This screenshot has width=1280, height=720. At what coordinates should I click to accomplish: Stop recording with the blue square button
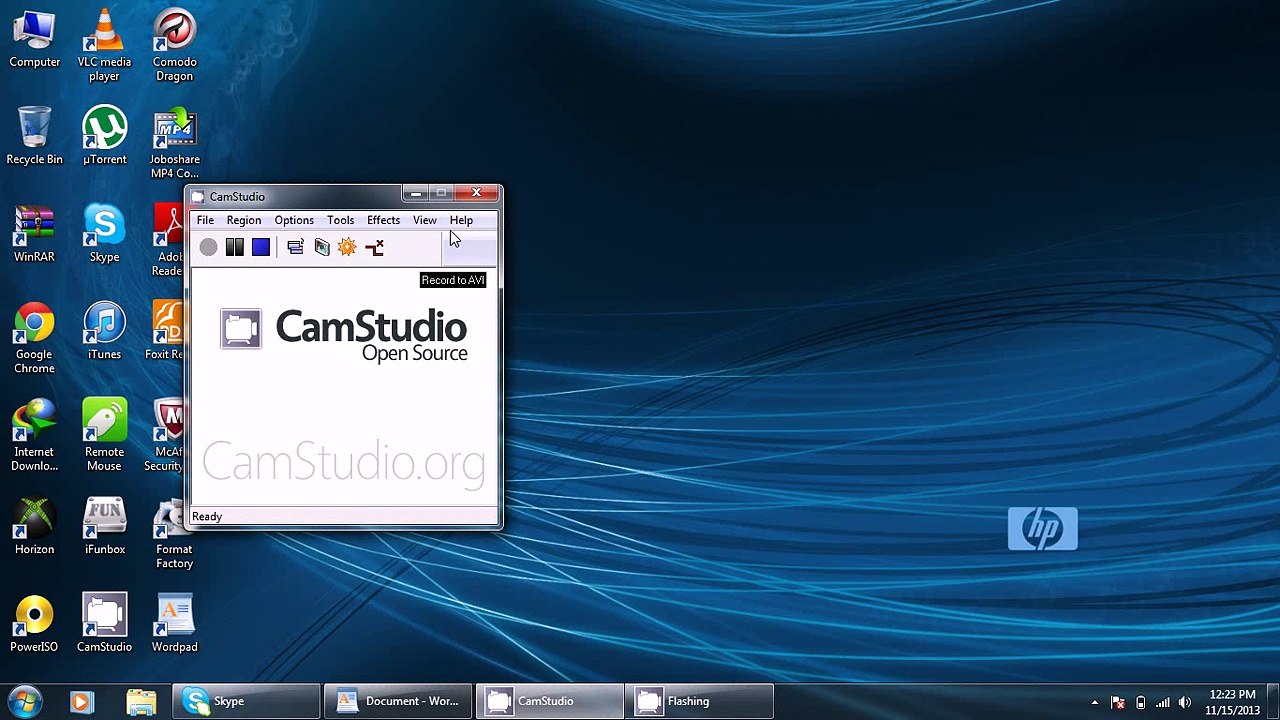261,247
